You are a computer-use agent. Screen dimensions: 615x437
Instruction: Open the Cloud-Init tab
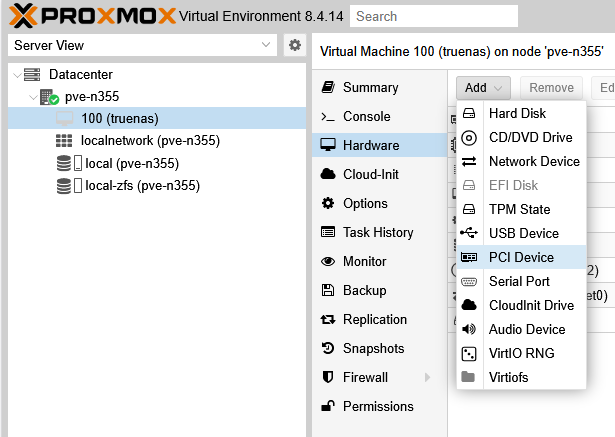380,174
